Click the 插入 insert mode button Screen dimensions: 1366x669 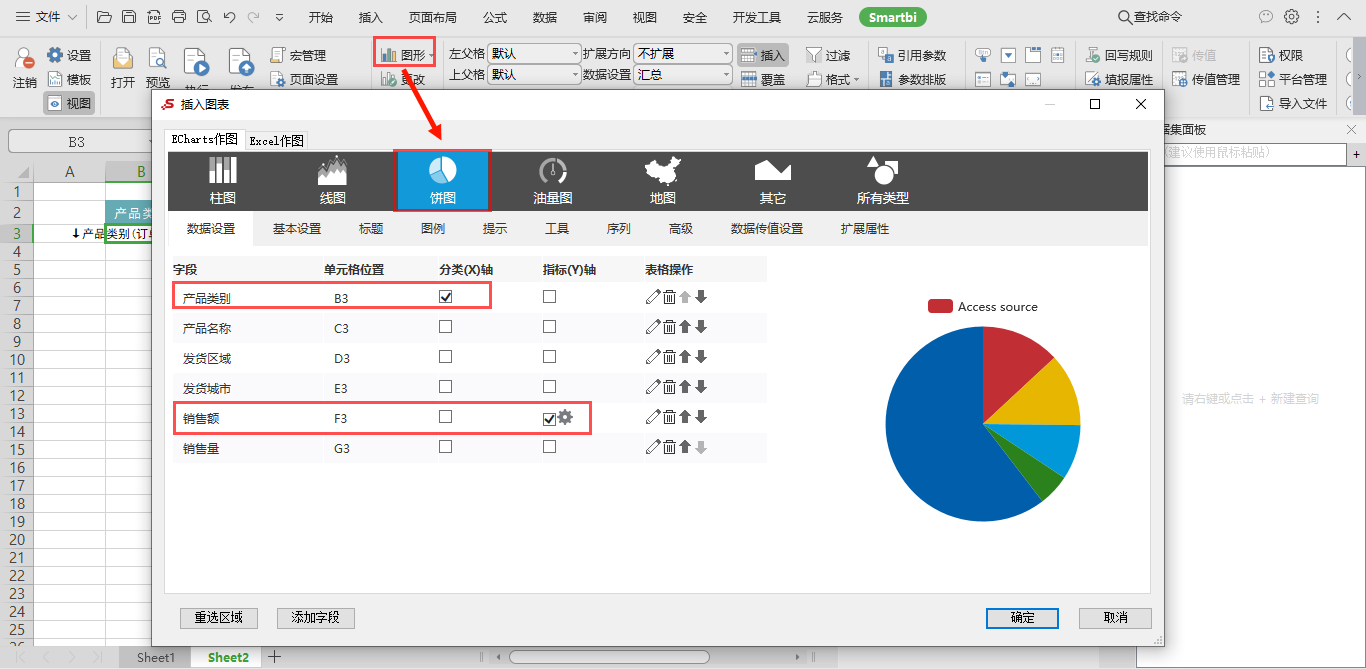click(x=763, y=55)
